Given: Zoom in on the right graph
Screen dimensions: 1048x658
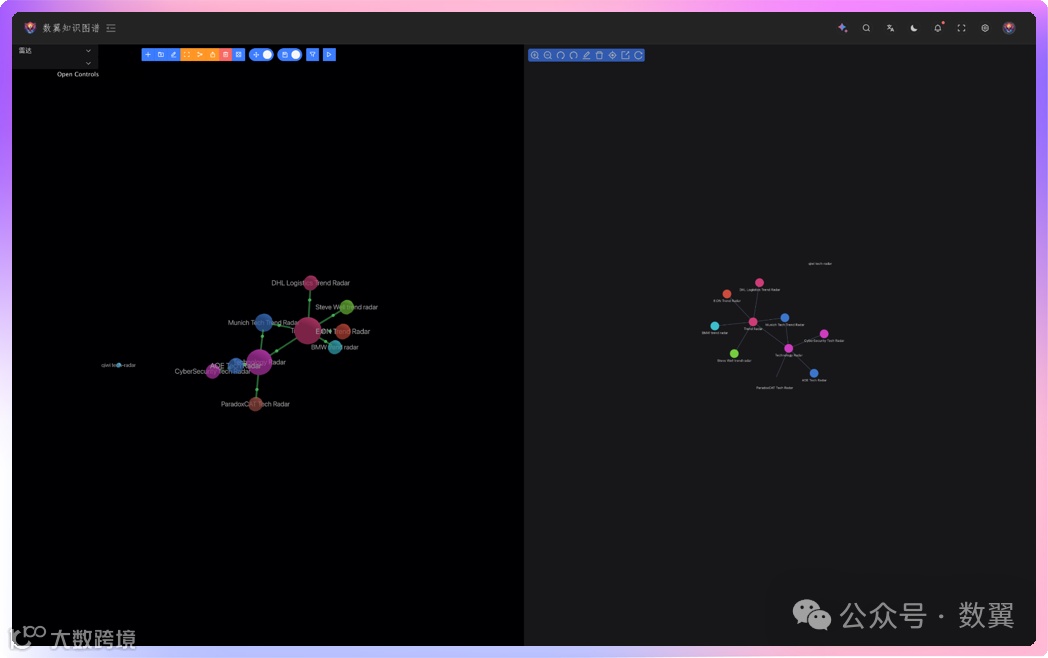Looking at the screenshot, I should tap(535, 56).
